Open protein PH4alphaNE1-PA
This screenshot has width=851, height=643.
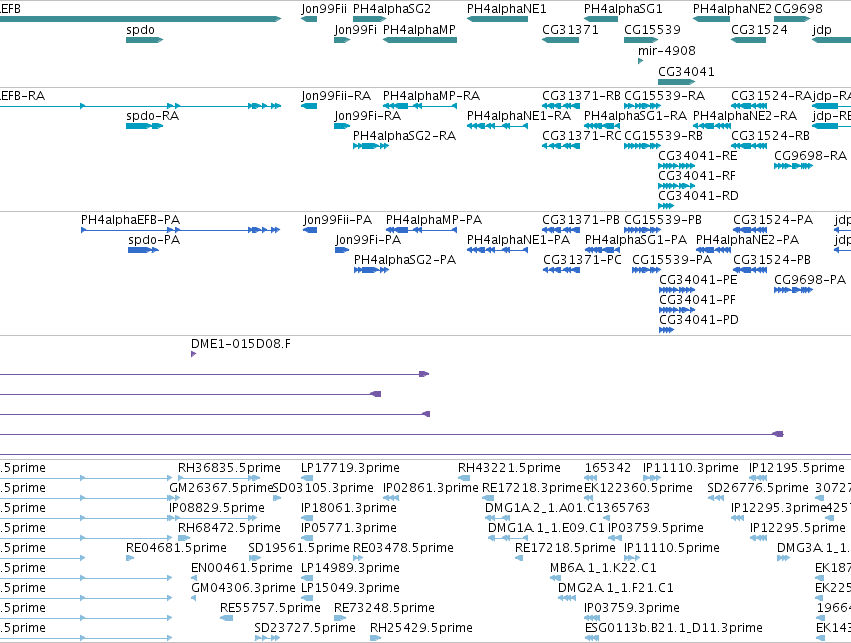coord(497,250)
